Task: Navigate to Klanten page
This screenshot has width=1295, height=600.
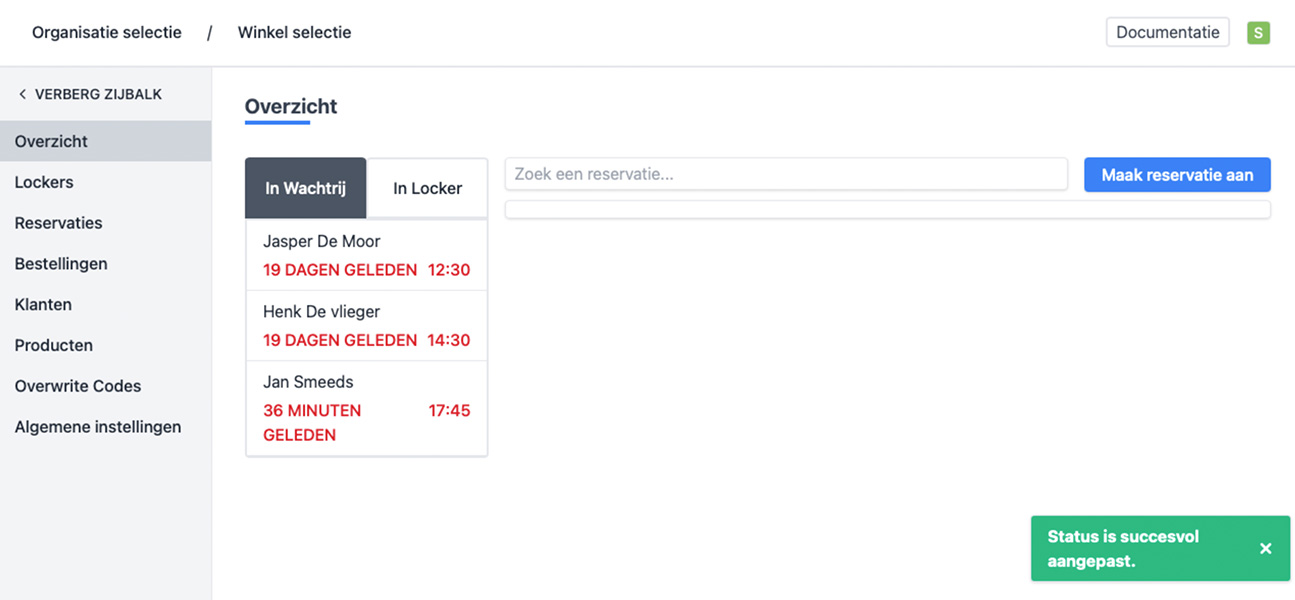Action: [43, 304]
